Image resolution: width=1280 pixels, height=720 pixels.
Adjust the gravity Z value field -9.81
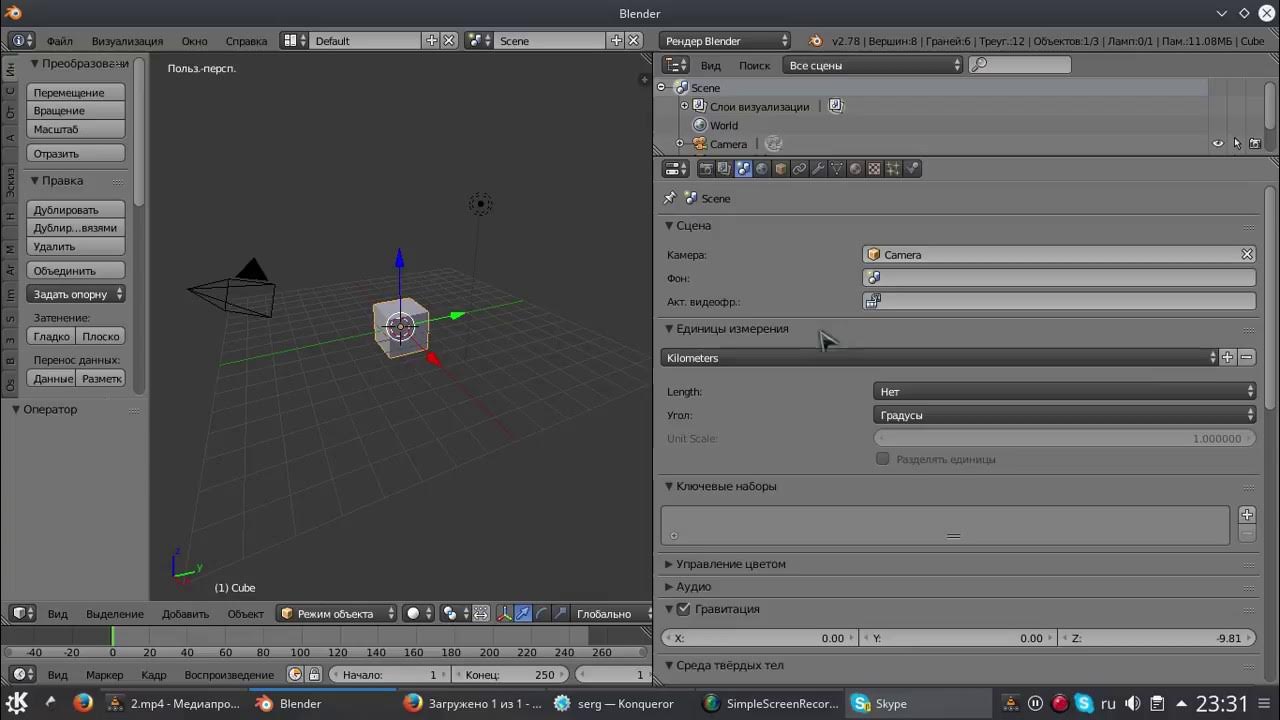click(x=1157, y=638)
